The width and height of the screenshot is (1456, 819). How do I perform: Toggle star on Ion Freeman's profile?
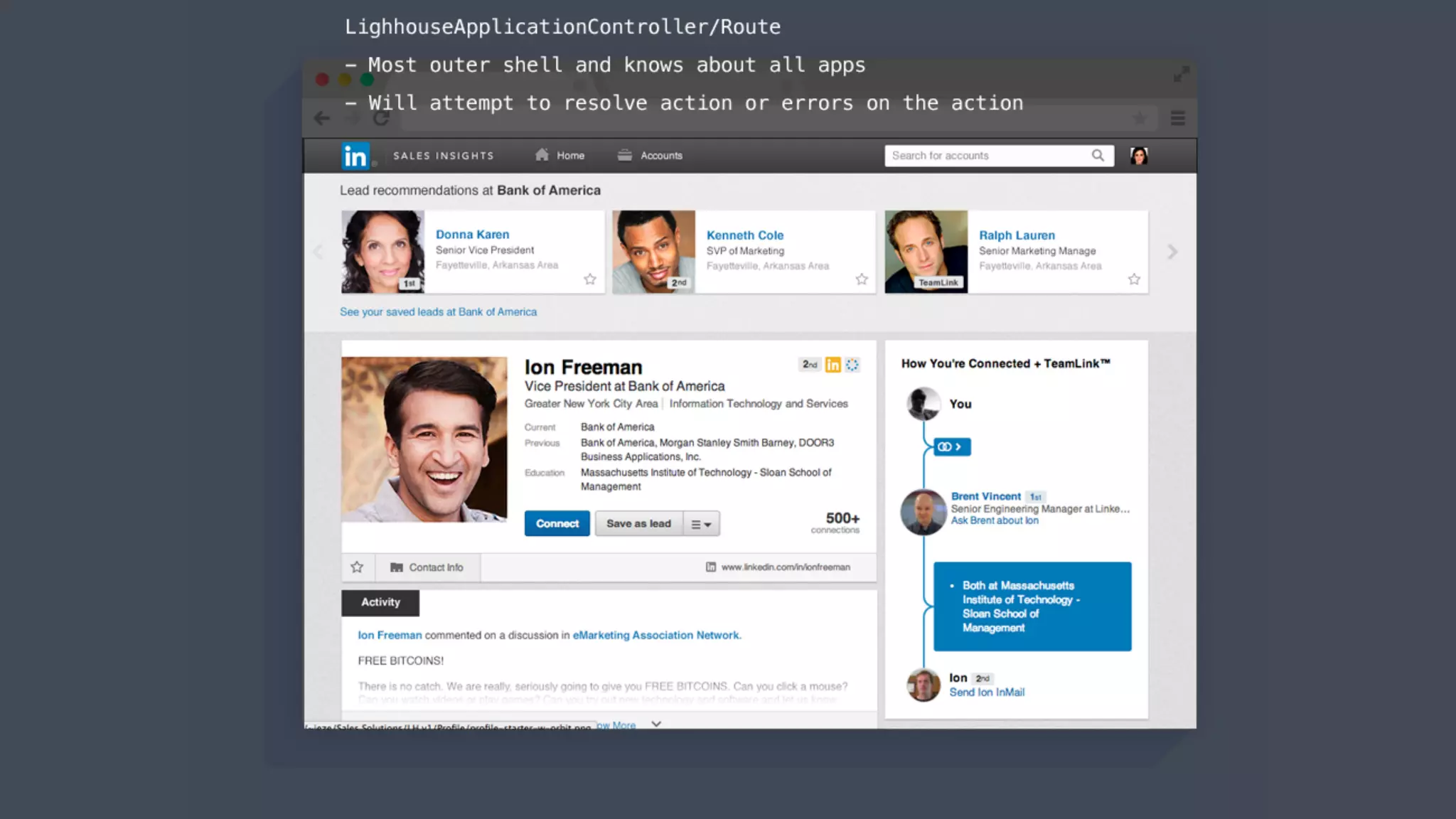pyautogui.click(x=357, y=567)
